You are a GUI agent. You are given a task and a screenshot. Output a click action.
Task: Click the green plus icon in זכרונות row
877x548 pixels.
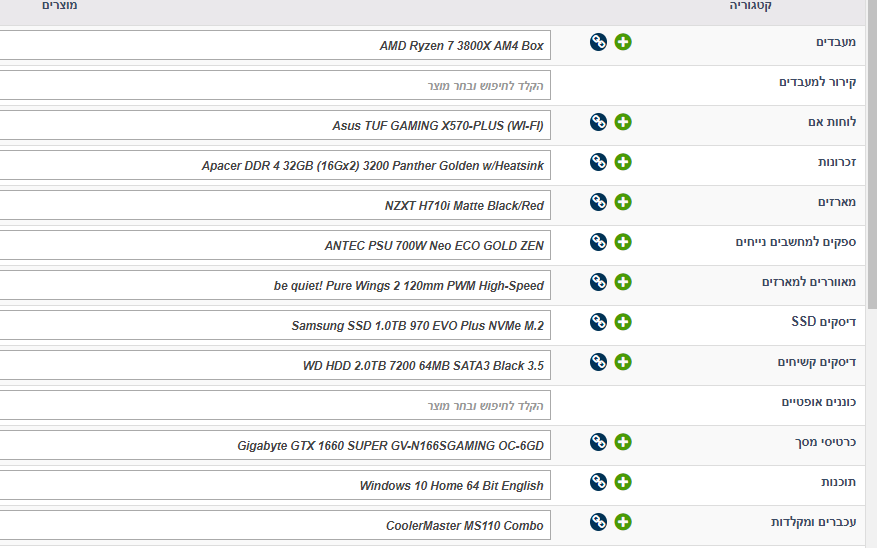tap(623, 162)
